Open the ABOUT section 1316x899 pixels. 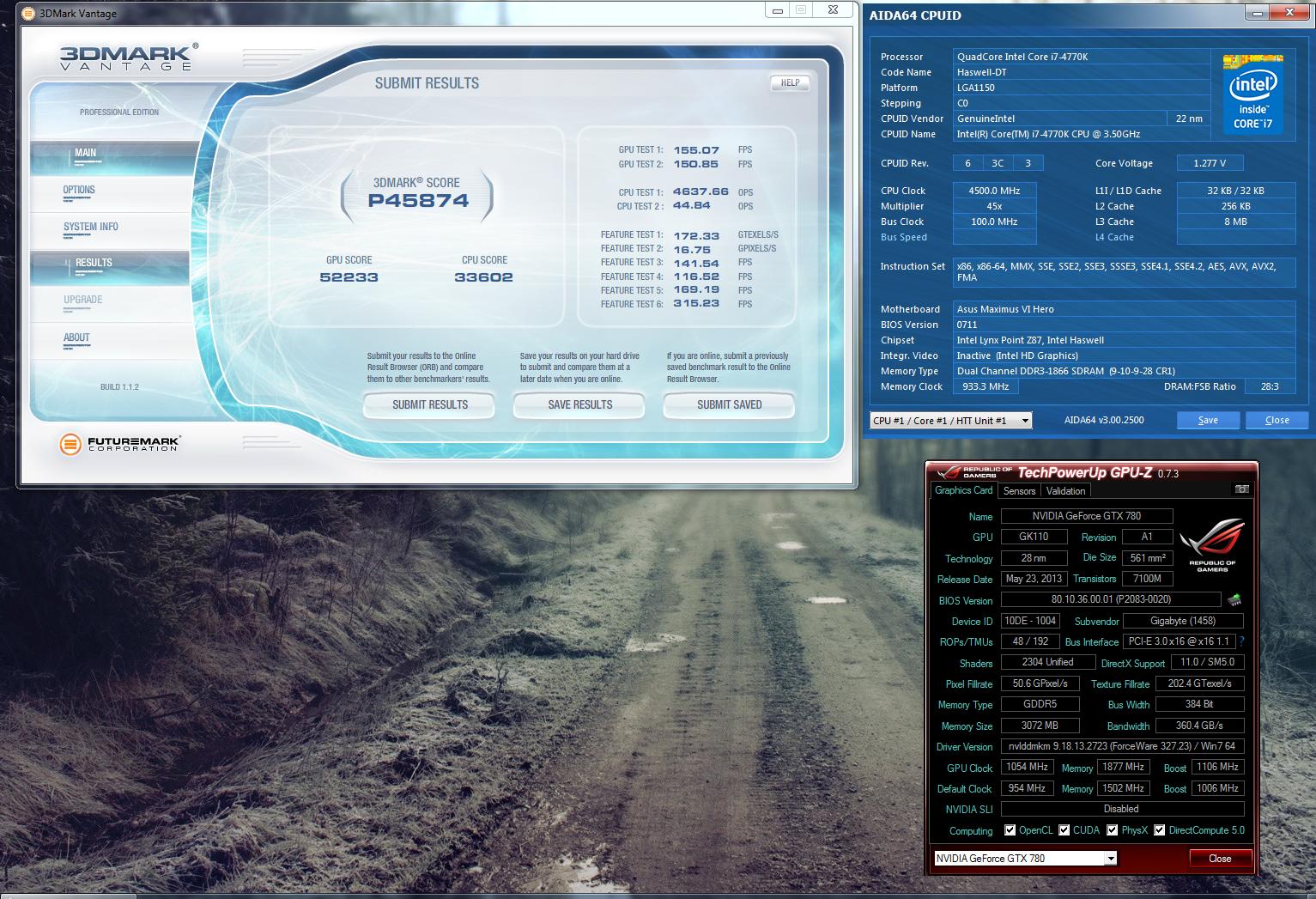tap(109, 341)
